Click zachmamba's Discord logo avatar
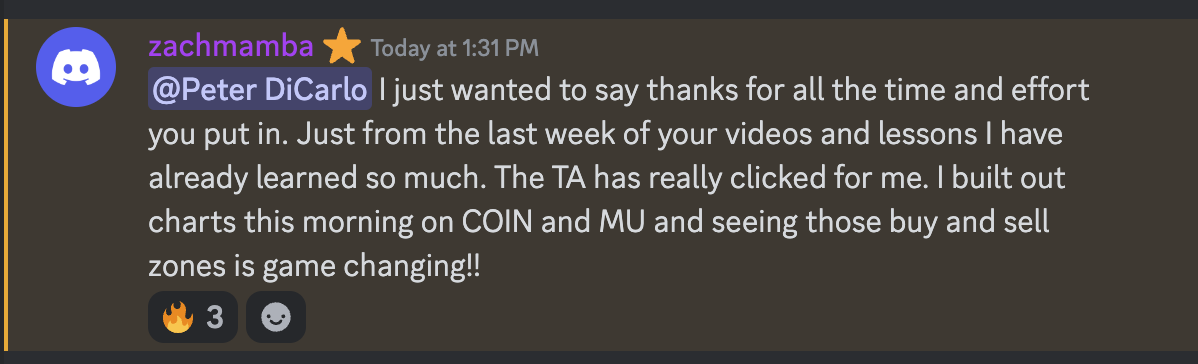Image resolution: width=1198 pixels, height=364 pixels. click(x=76, y=67)
